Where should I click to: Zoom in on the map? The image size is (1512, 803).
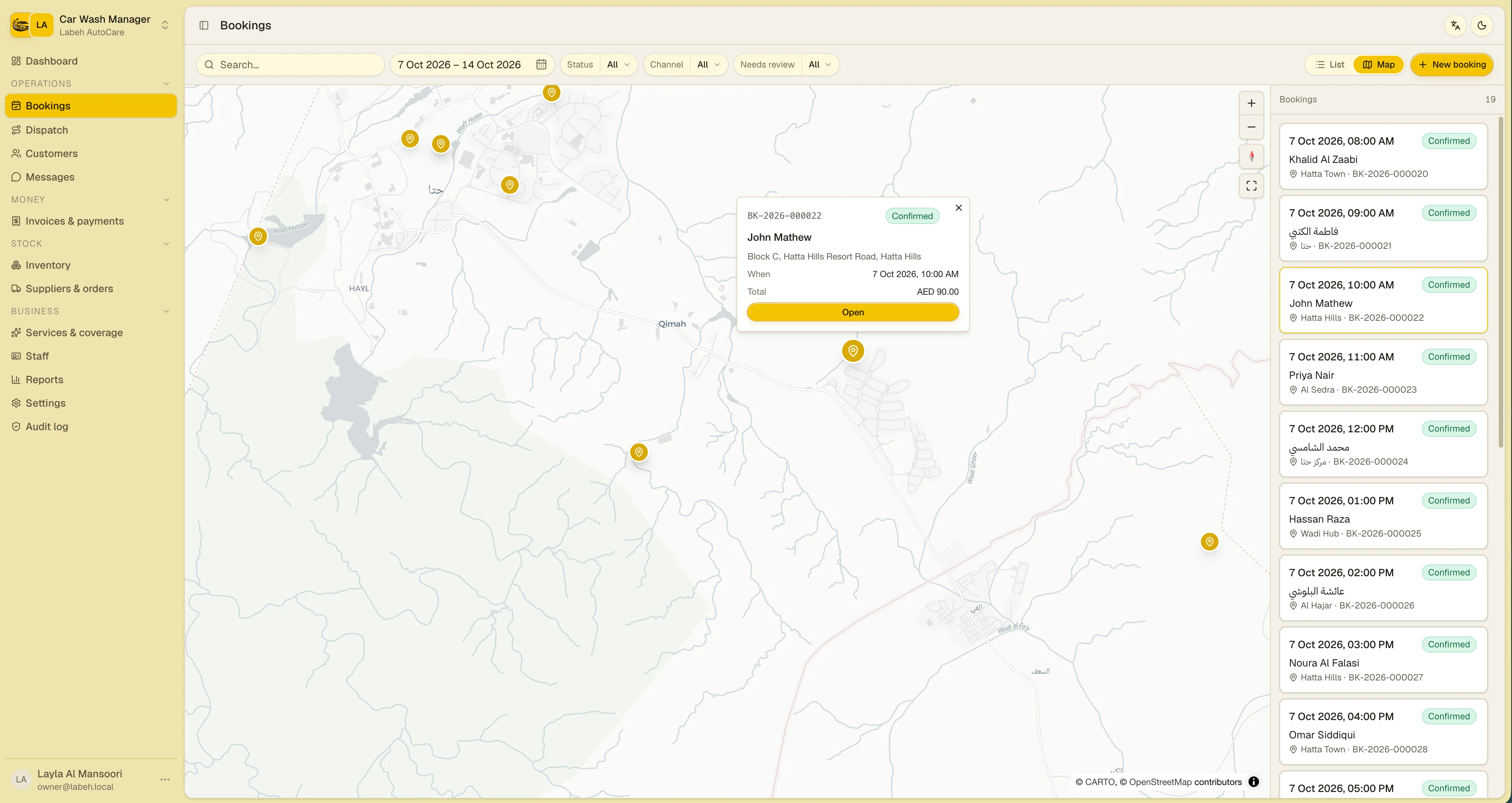(1252, 103)
